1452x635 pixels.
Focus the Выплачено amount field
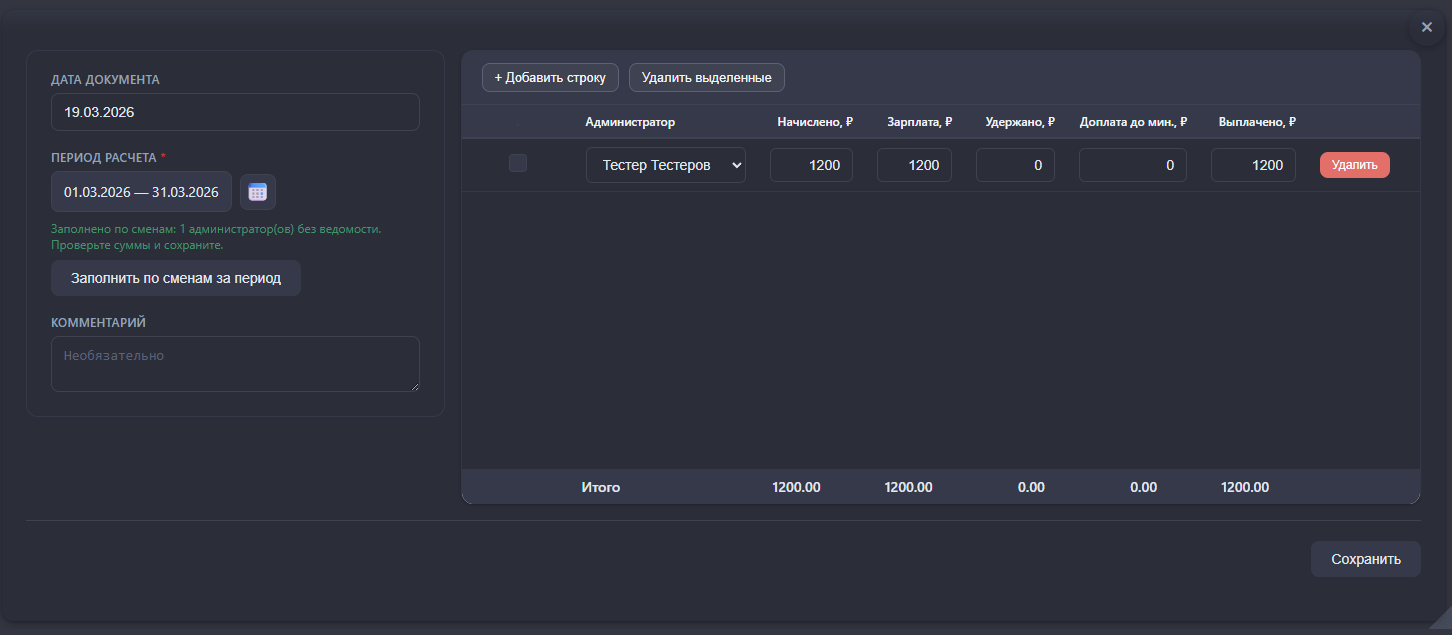coord(1253,165)
